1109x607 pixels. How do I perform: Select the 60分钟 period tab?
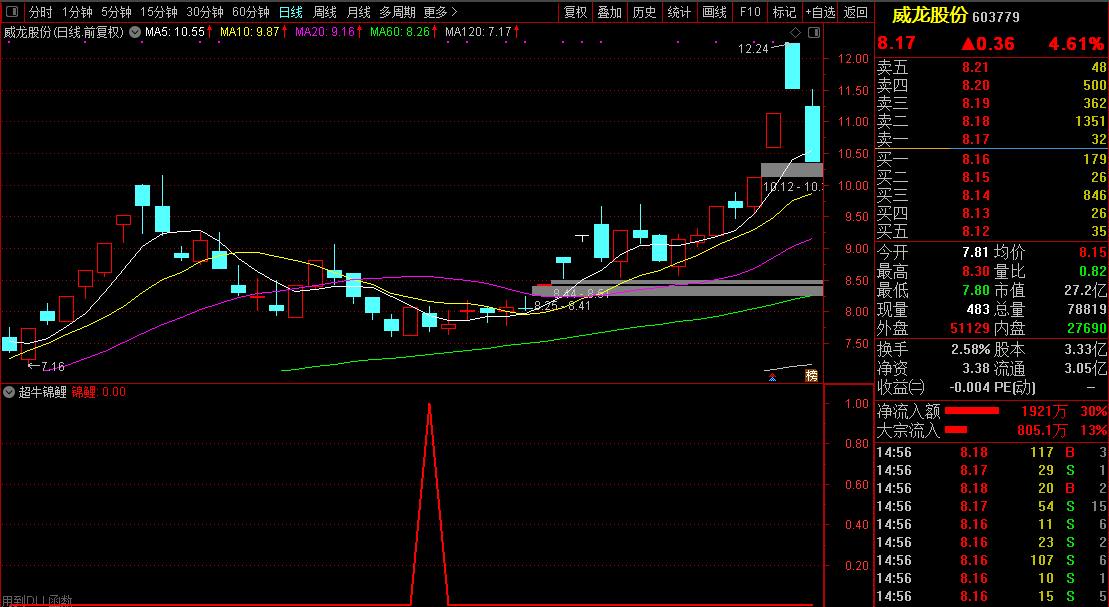coord(250,12)
